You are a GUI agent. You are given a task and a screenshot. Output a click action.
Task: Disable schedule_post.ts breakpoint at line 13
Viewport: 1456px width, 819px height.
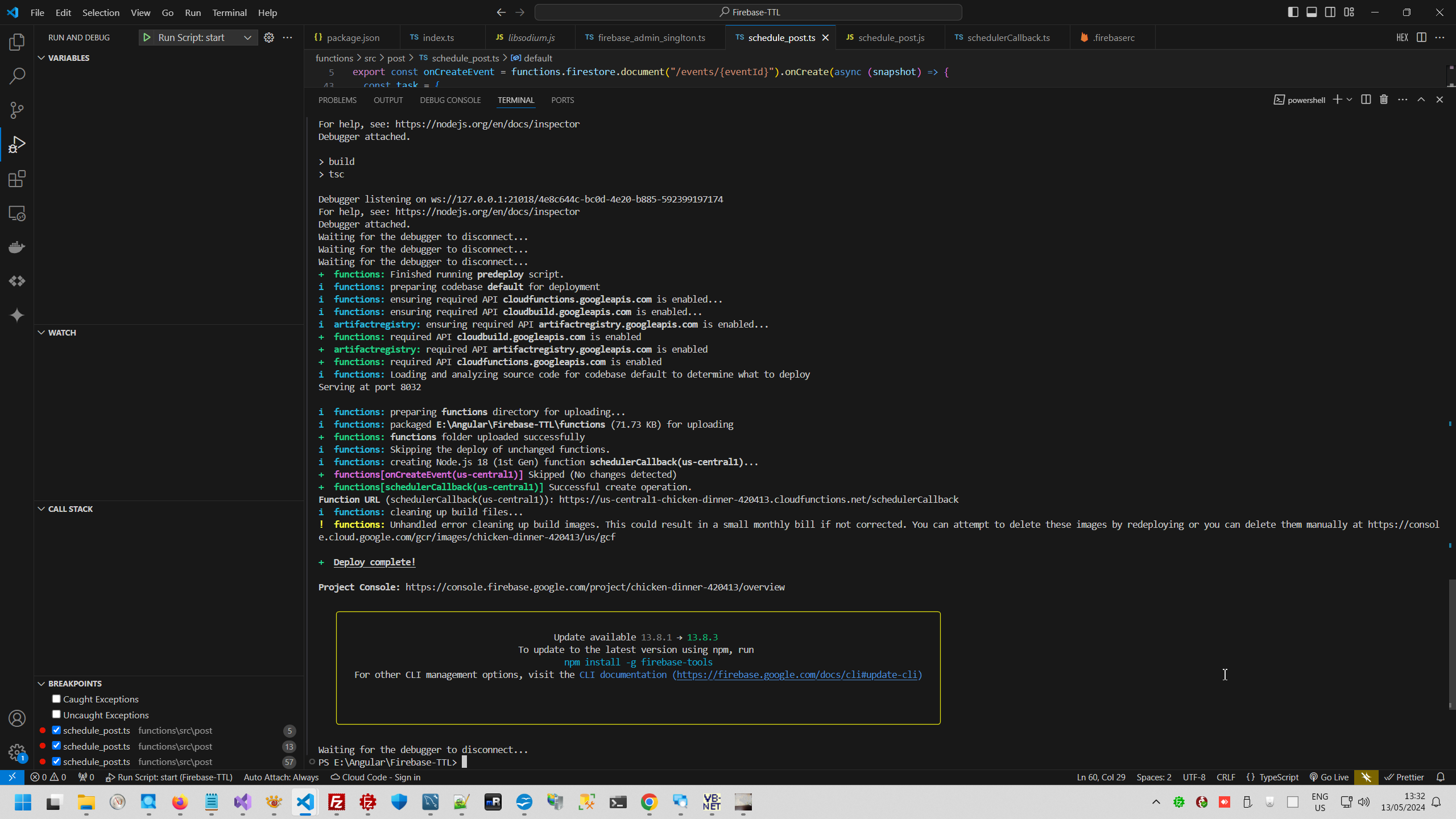(56, 746)
